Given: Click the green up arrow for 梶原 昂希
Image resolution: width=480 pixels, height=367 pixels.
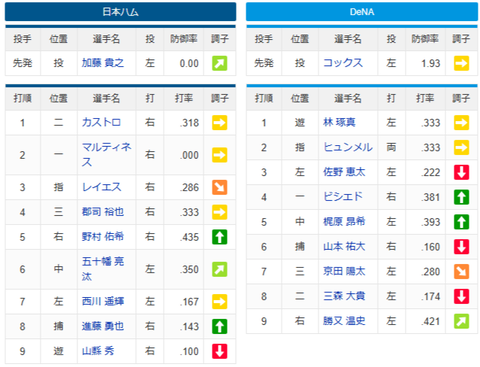Looking at the screenshot, I should coord(461,222).
